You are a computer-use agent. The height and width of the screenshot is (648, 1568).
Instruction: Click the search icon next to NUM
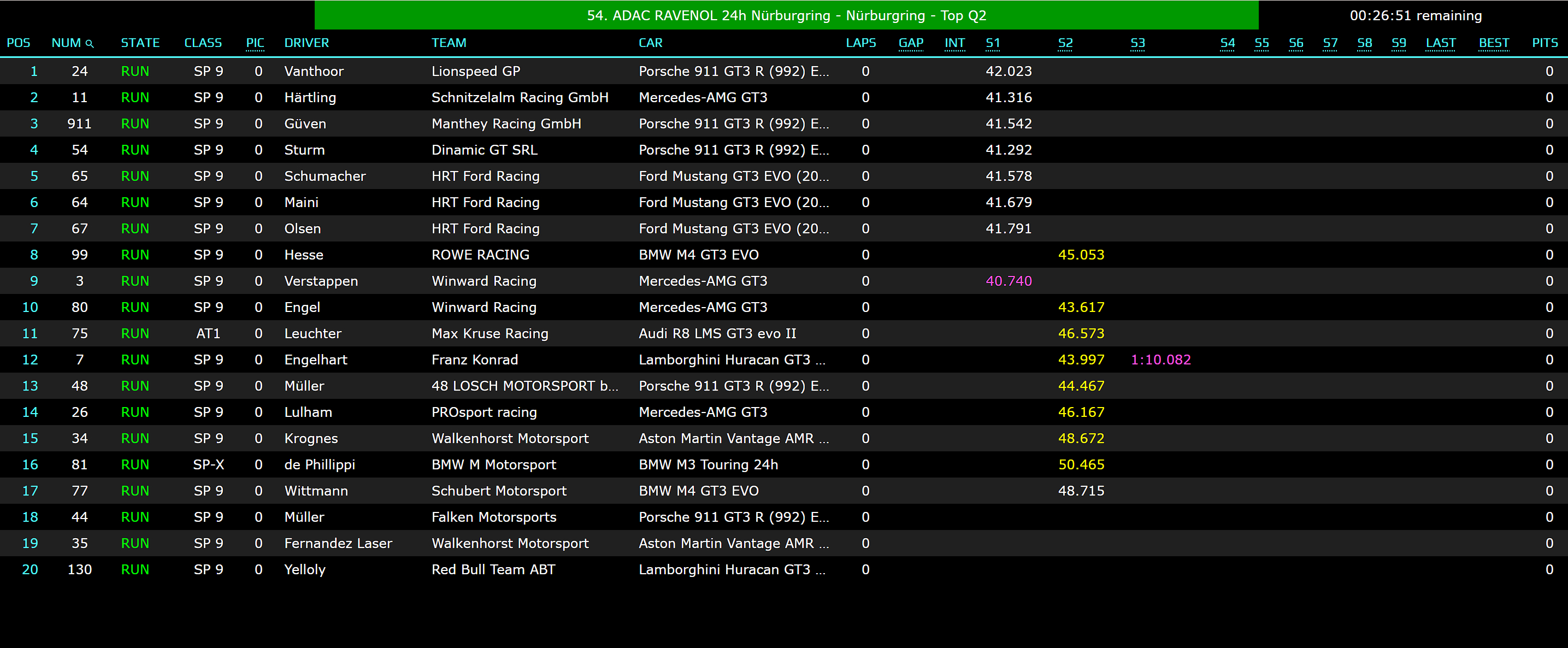[x=90, y=44]
